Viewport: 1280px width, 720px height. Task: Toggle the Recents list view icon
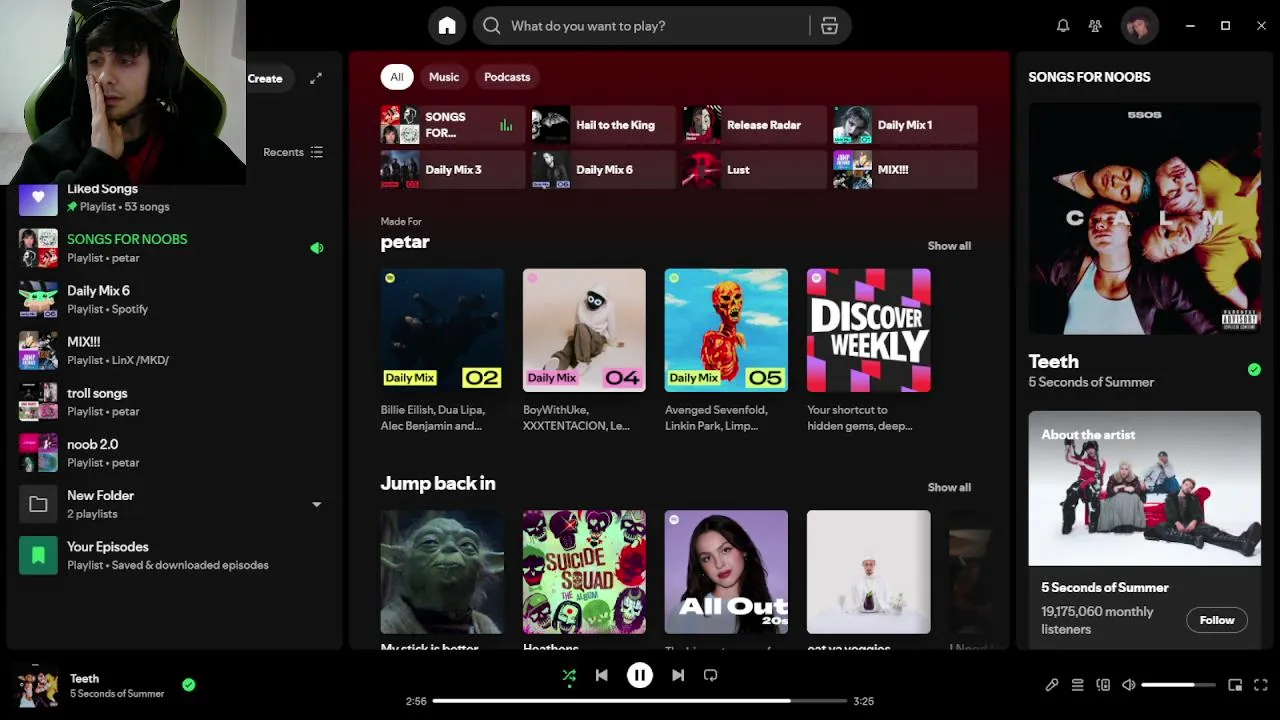[x=316, y=152]
